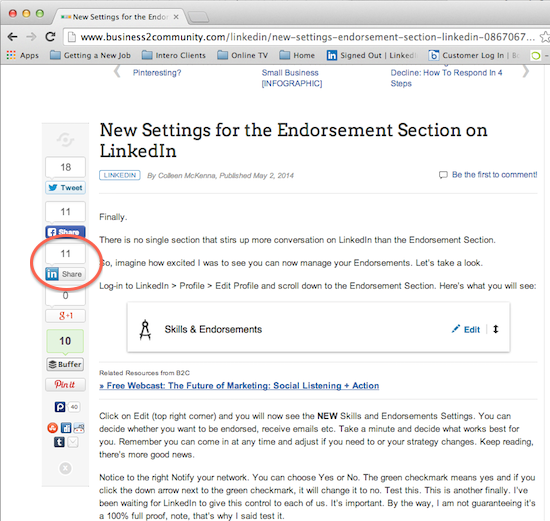Screen dimensions: 550x521
Task: Click the green extension icon in bookmarks bar
Action: pyautogui.click(x=536, y=55)
